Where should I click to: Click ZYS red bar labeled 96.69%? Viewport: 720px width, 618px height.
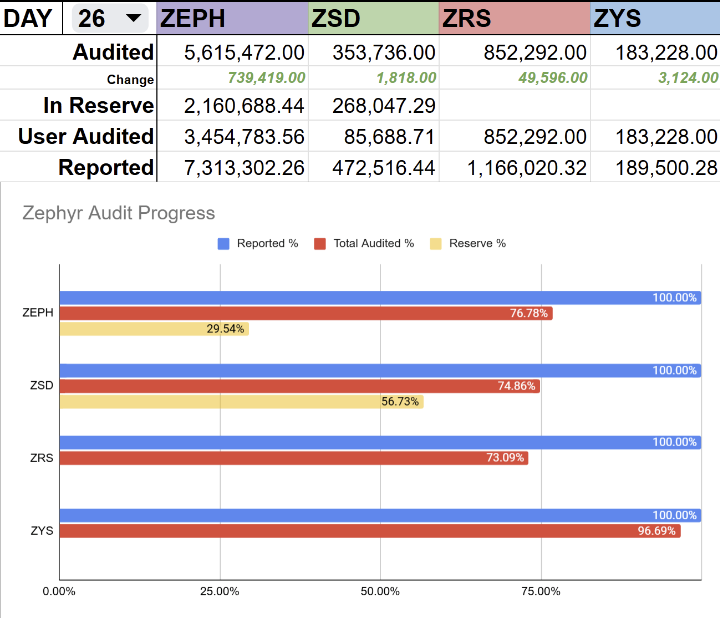(370, 531)
